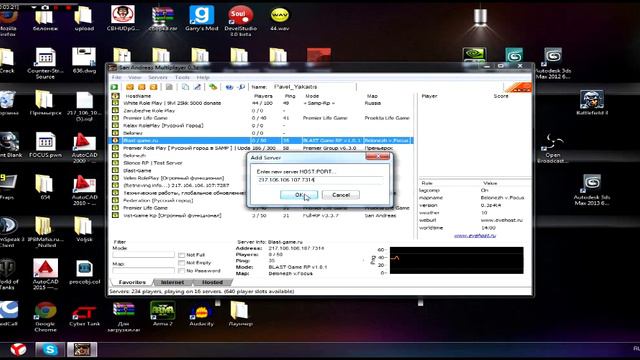
Task: Open the upload folder on desktop
Action: [x=84, y=19]
